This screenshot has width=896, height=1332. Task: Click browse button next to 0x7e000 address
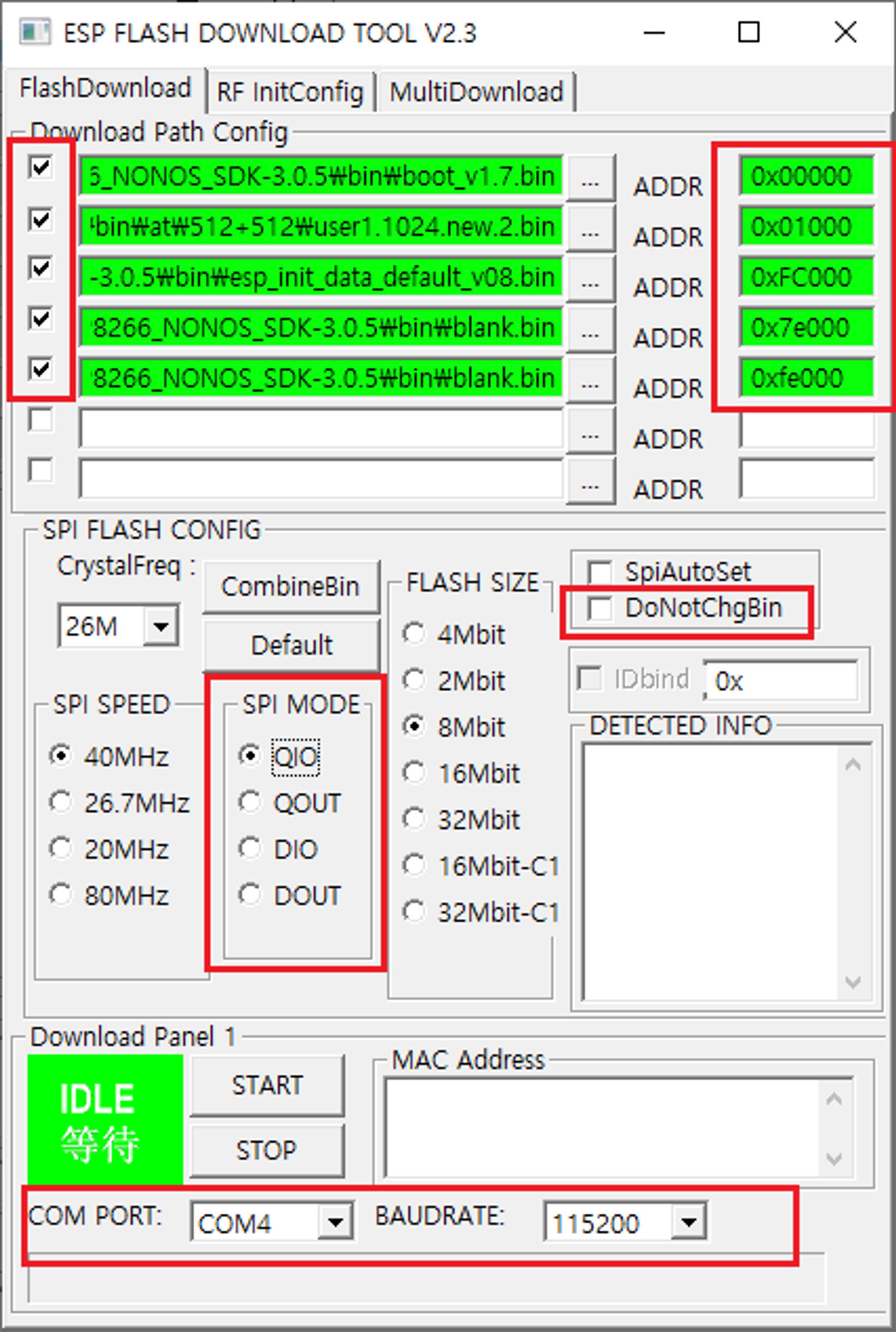tap(590, 329)
